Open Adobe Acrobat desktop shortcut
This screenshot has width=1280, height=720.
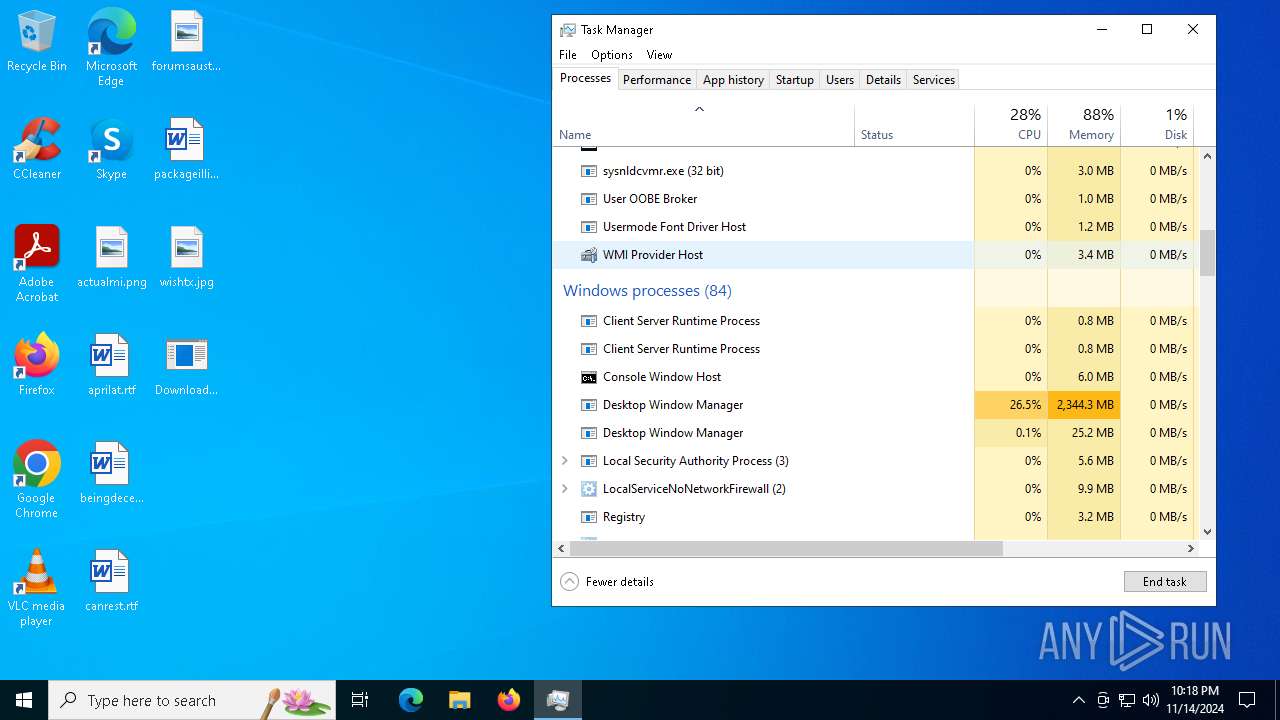pyautogui.click(x=37, y=264)
